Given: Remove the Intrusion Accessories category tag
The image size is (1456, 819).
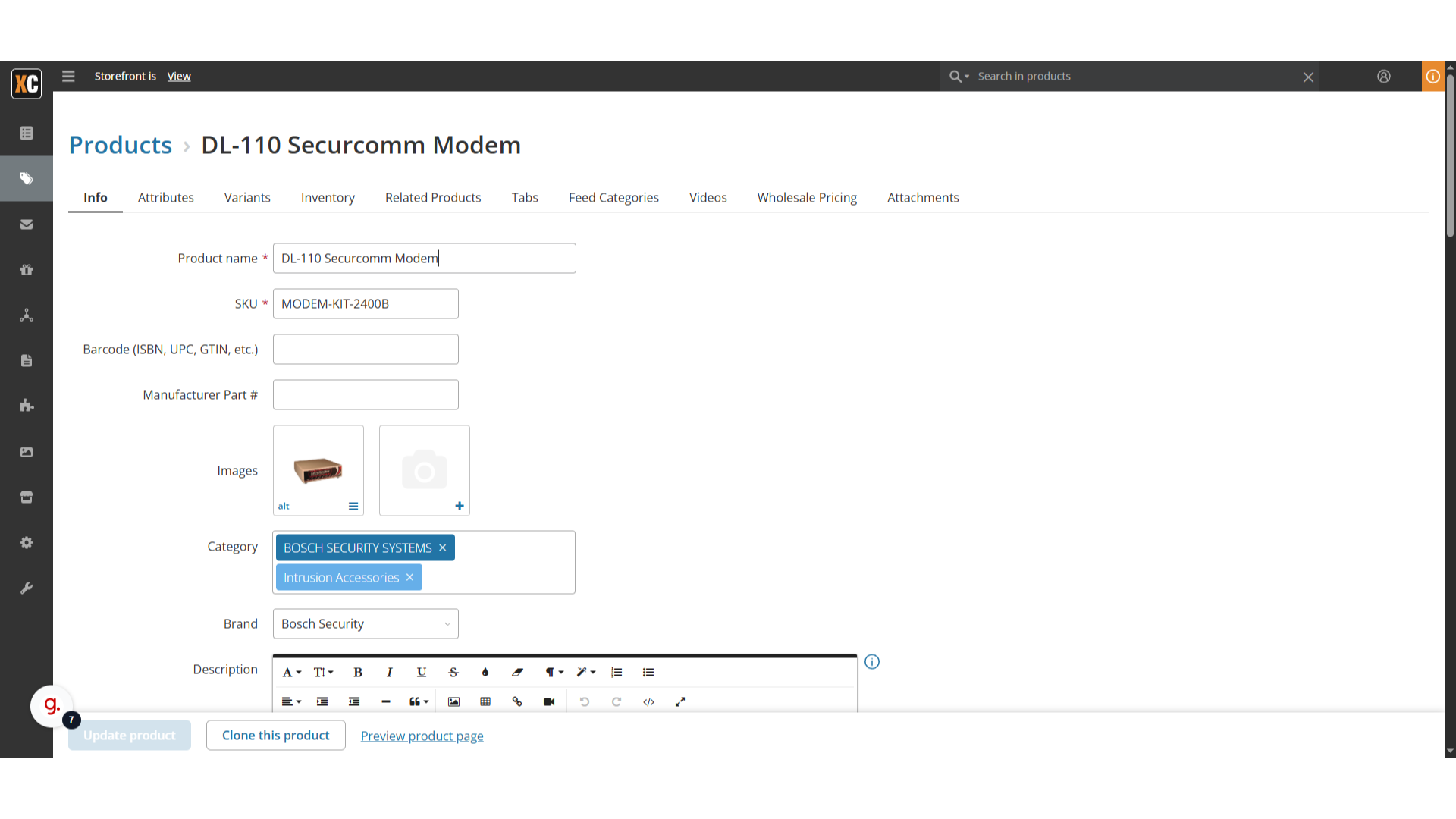Looking at the screenshot, I should [x=409, y=577].
